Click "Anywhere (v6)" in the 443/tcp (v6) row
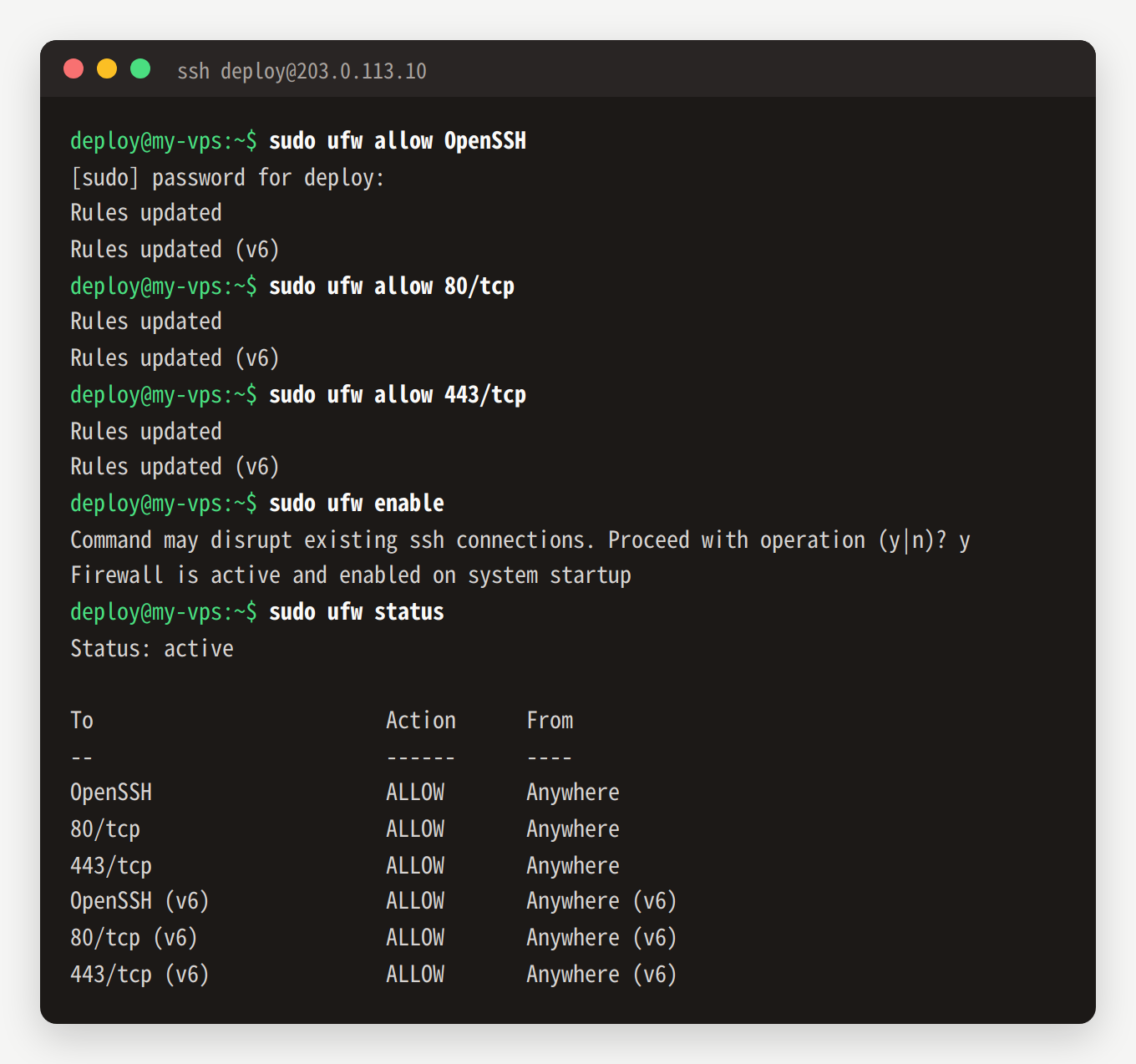Image resolution: width=1136 pixels, height=1064 pixels. (601, 975)
